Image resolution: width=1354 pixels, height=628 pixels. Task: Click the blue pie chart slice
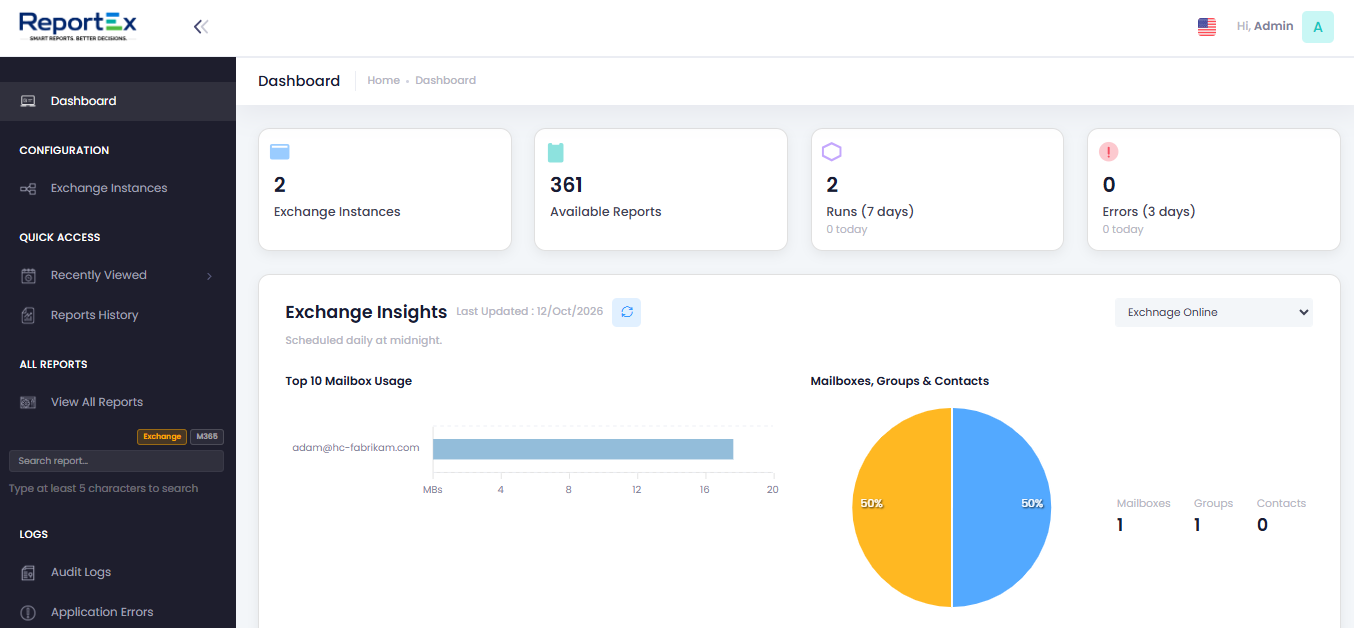(x=1001, y=507)
